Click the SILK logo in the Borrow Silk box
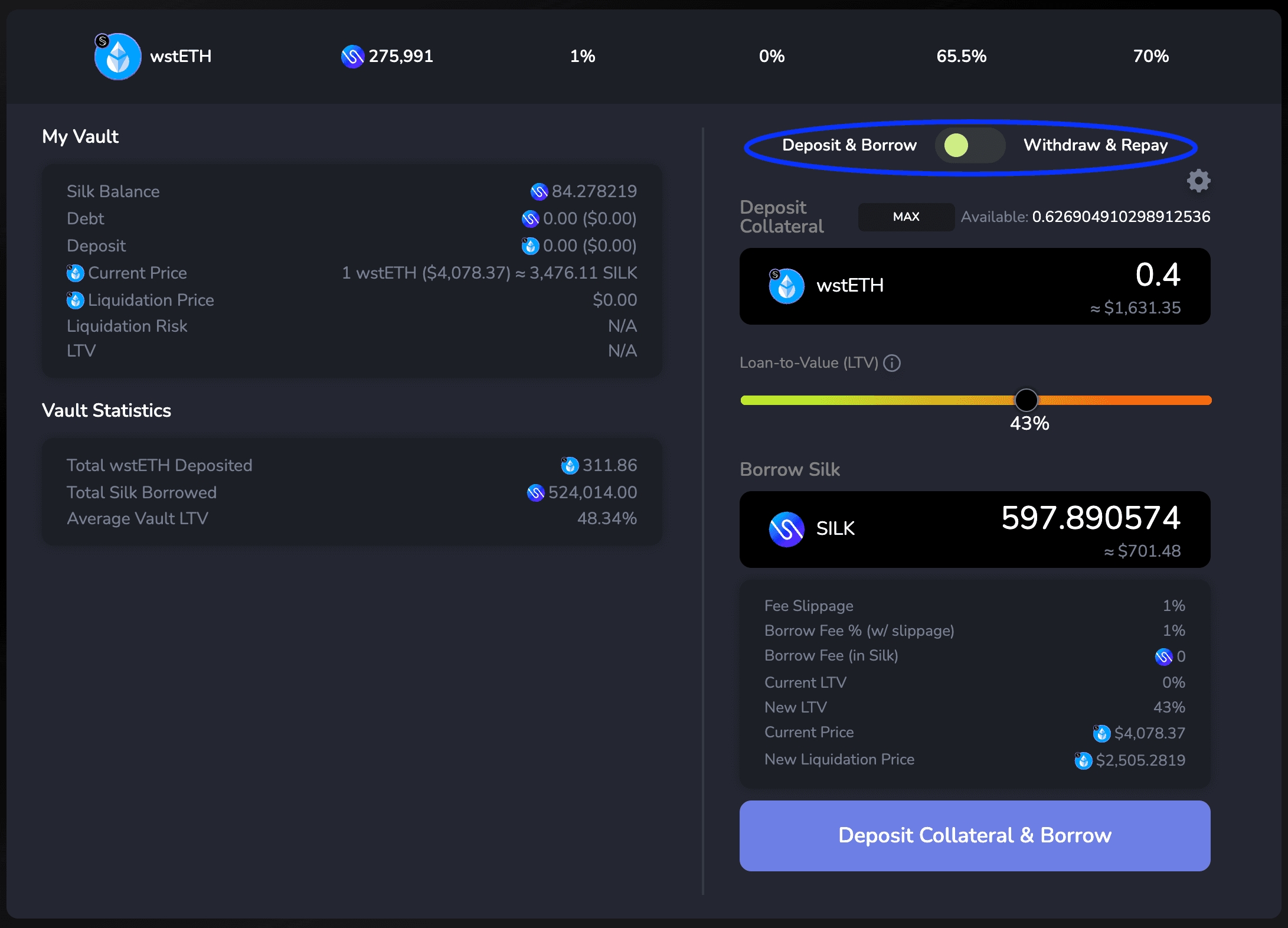The width and height of the screenshot is (1288, 928). click(x=786, y=529)
